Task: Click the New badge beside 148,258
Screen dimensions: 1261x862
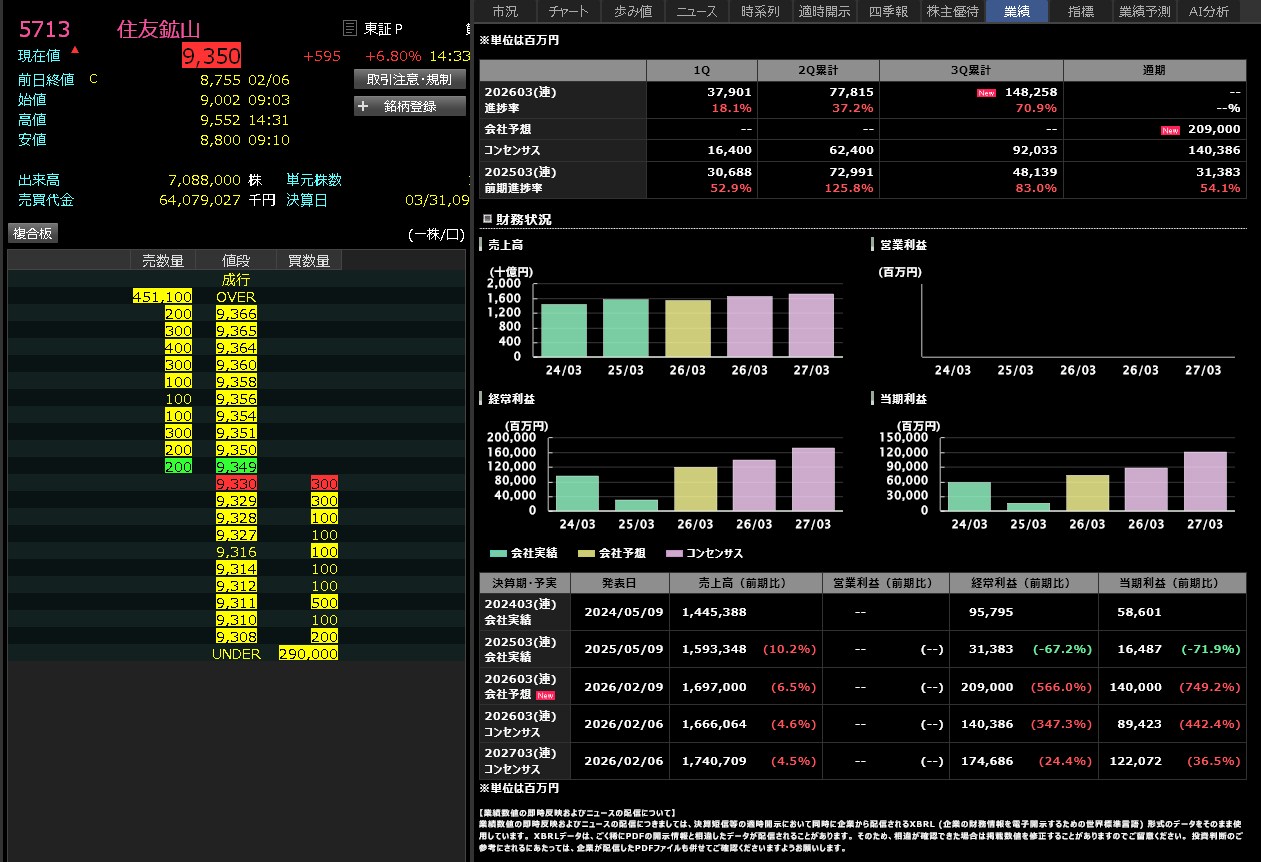Action: (x=987, y=92)
